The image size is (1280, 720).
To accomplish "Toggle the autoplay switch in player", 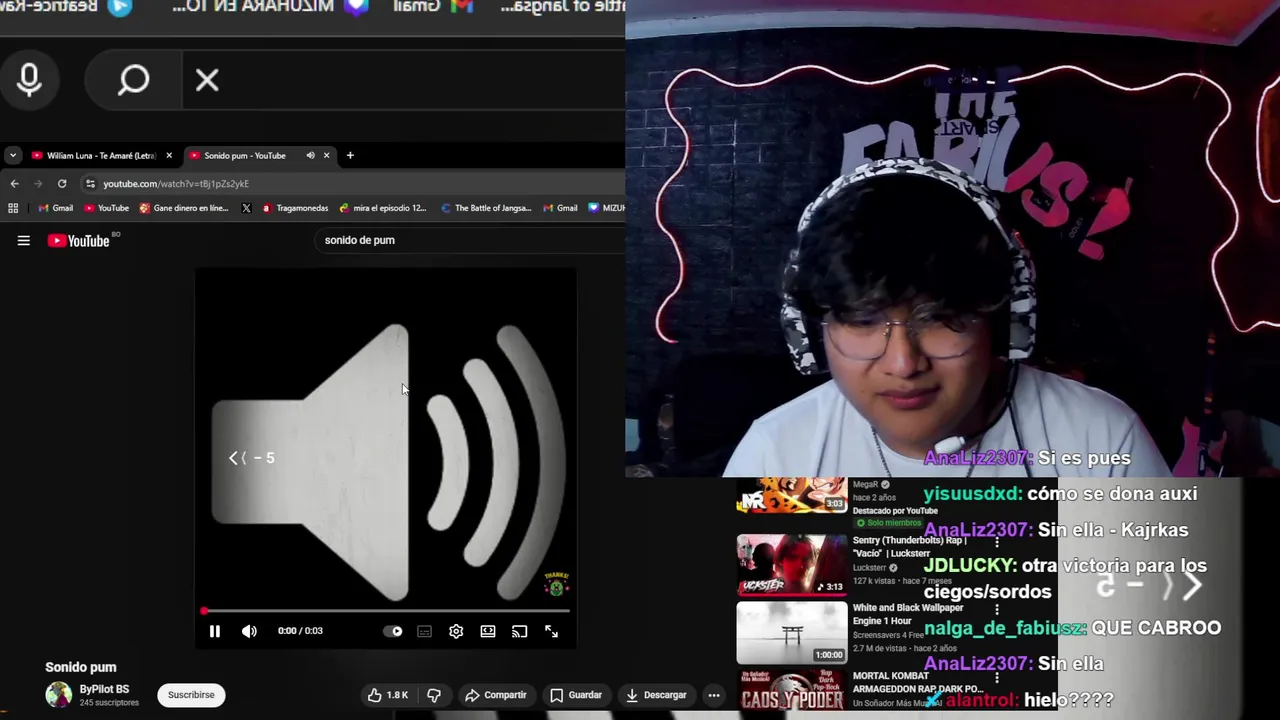I will (x=393, y=631).
